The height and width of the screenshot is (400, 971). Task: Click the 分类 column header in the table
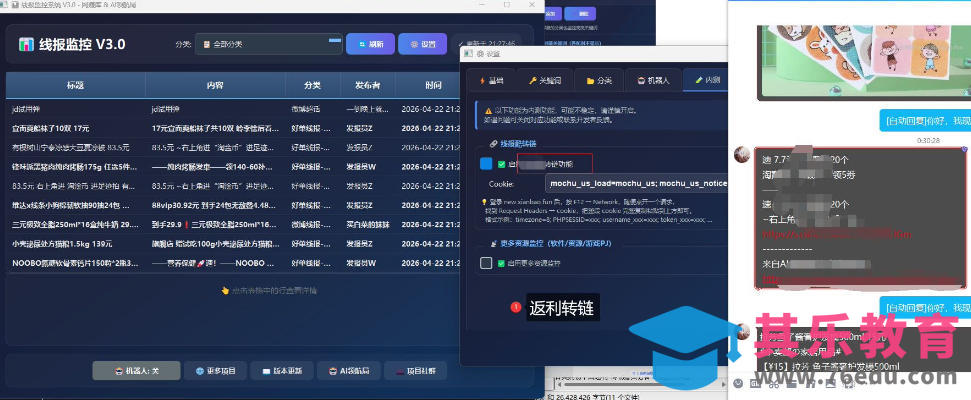[313, 85]
